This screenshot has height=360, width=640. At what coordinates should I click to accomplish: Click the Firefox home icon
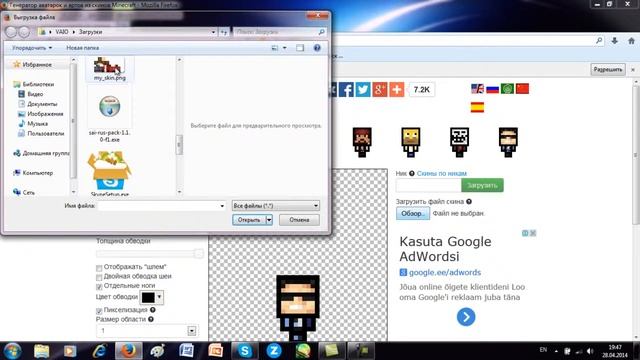tap(631, 41)
